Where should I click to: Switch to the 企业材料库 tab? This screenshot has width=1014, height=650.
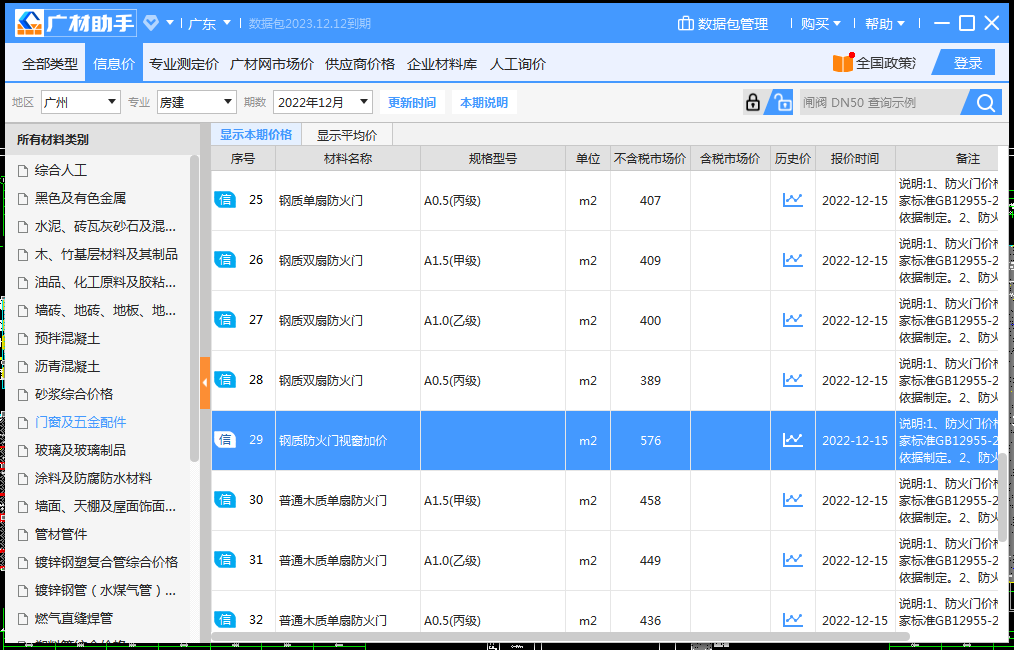point(442,64)
